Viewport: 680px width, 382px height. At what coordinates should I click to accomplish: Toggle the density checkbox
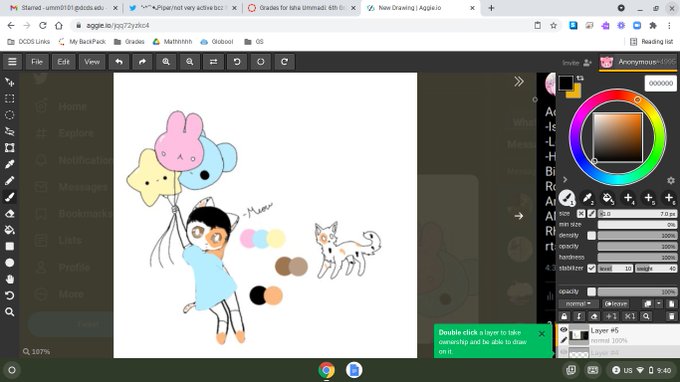[x=592, y=235]
